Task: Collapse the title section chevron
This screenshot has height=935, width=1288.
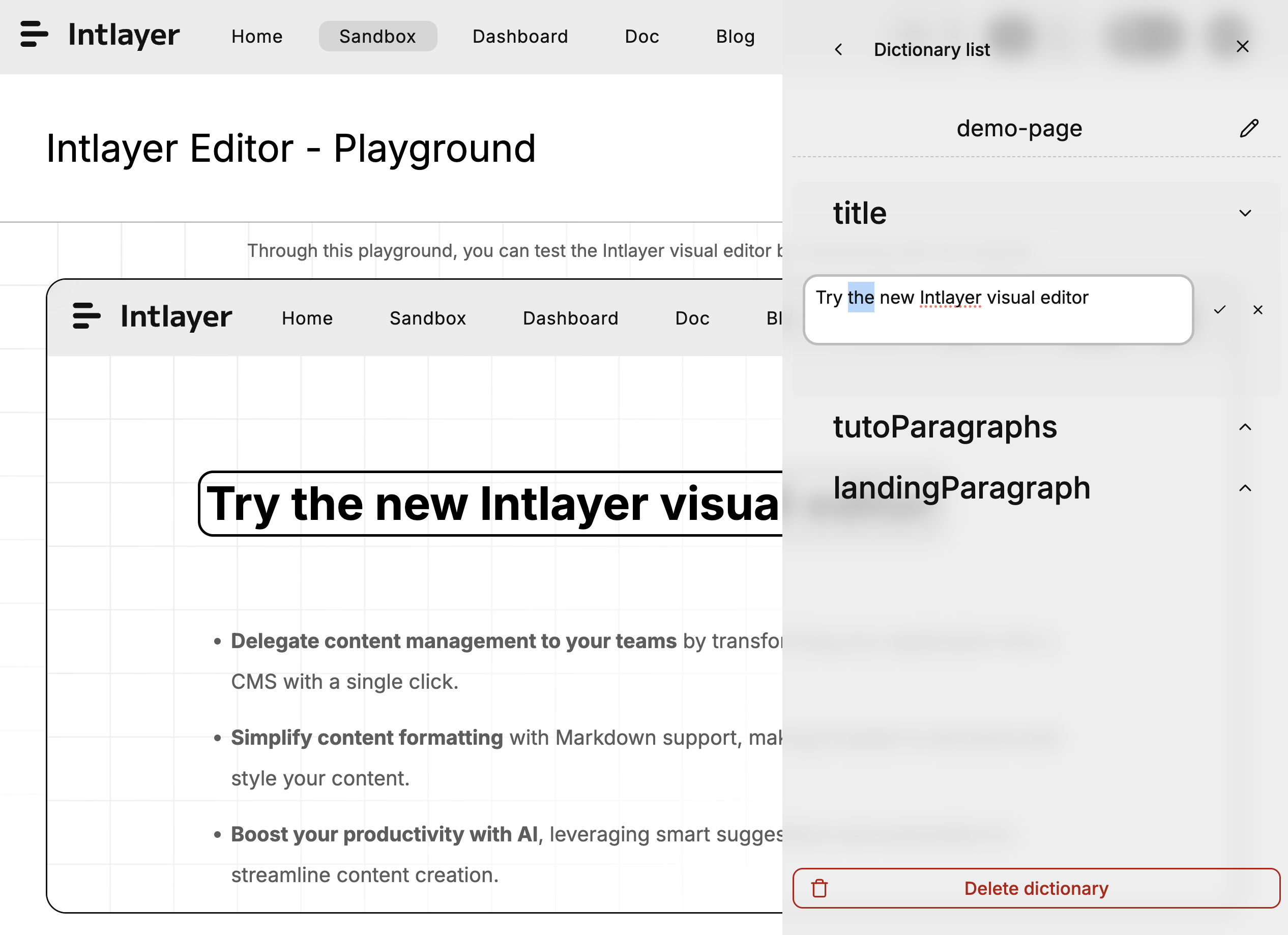Action: (1245, 213)
